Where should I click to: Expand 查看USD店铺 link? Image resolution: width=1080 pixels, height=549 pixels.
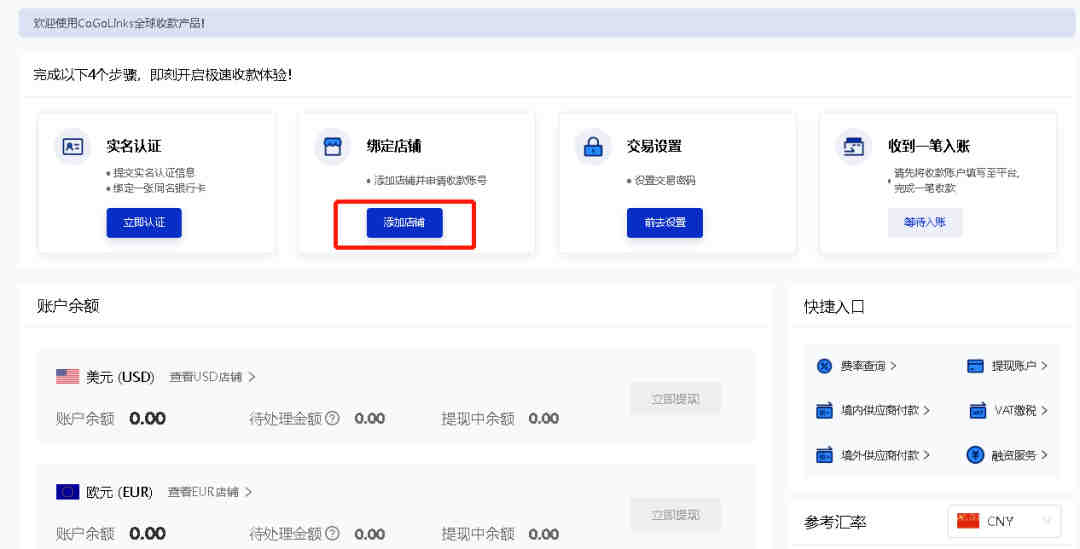point(212,377)
